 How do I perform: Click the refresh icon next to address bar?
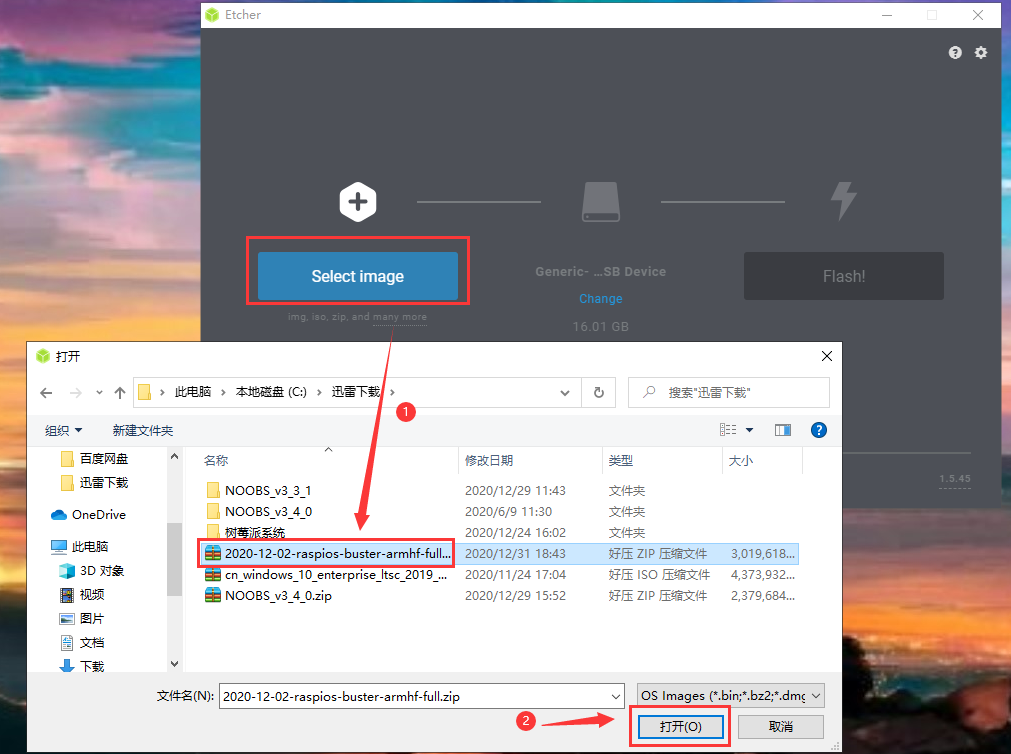(x=598, y=392)
